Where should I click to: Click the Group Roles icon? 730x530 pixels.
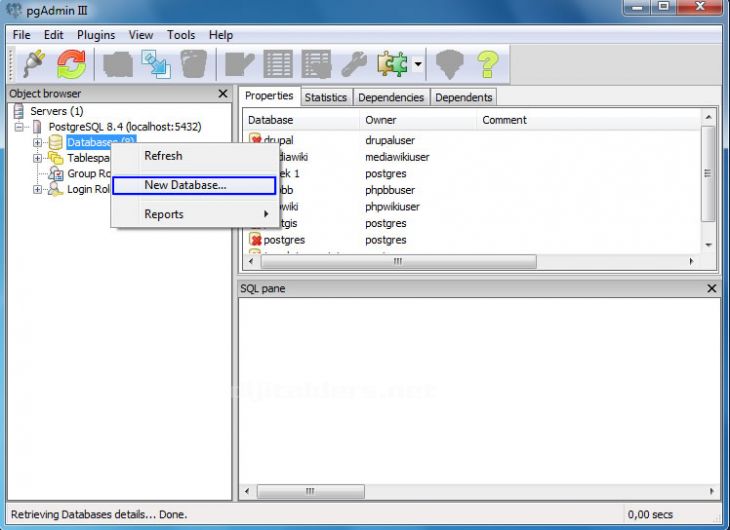pyautogui.click(x=56, y=174)
